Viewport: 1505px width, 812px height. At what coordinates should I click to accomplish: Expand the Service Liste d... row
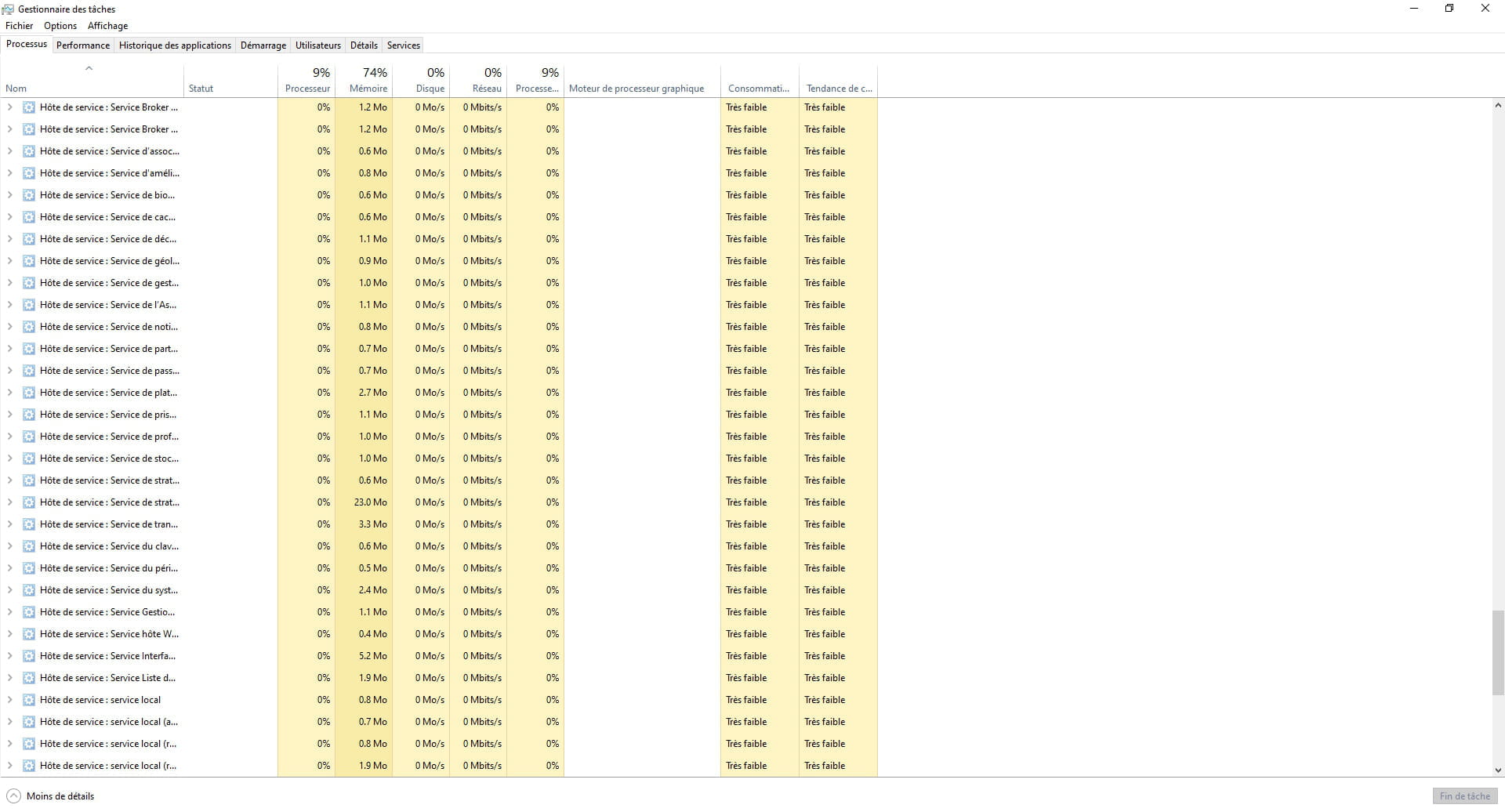point(9,678)
